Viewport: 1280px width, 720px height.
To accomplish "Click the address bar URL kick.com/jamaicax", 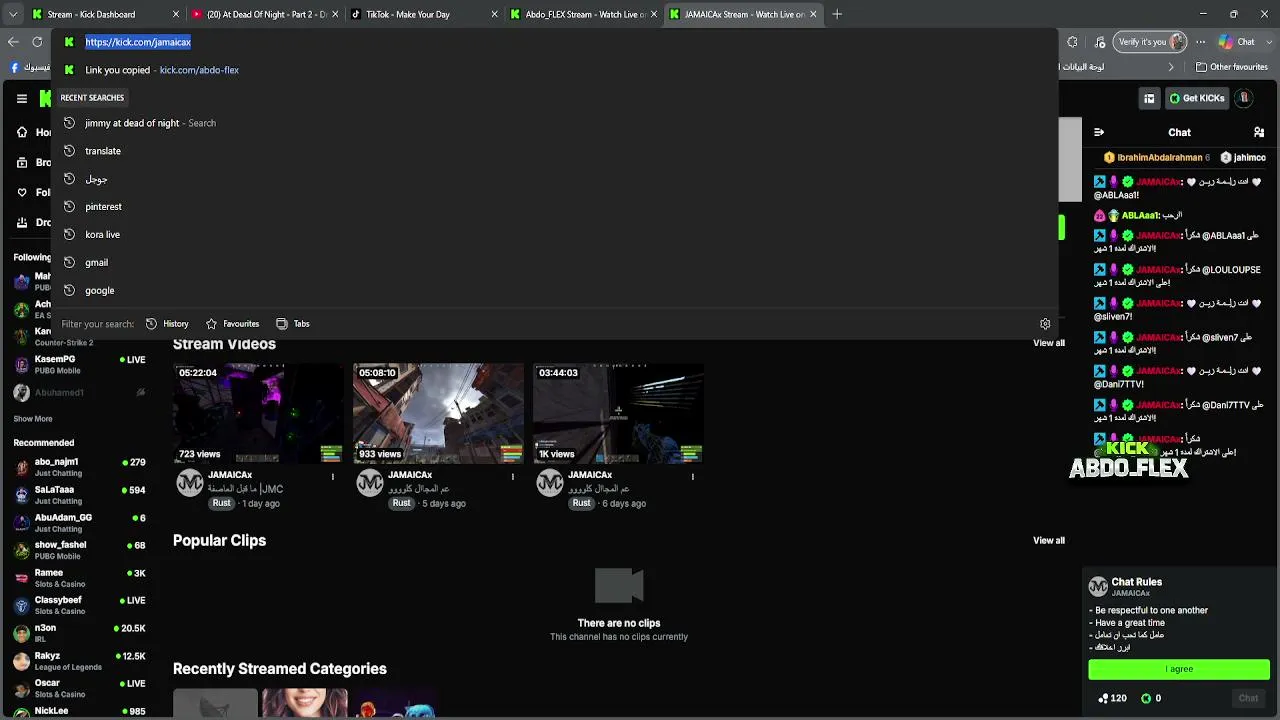I will pyautogui.click(x=138, y=42).
